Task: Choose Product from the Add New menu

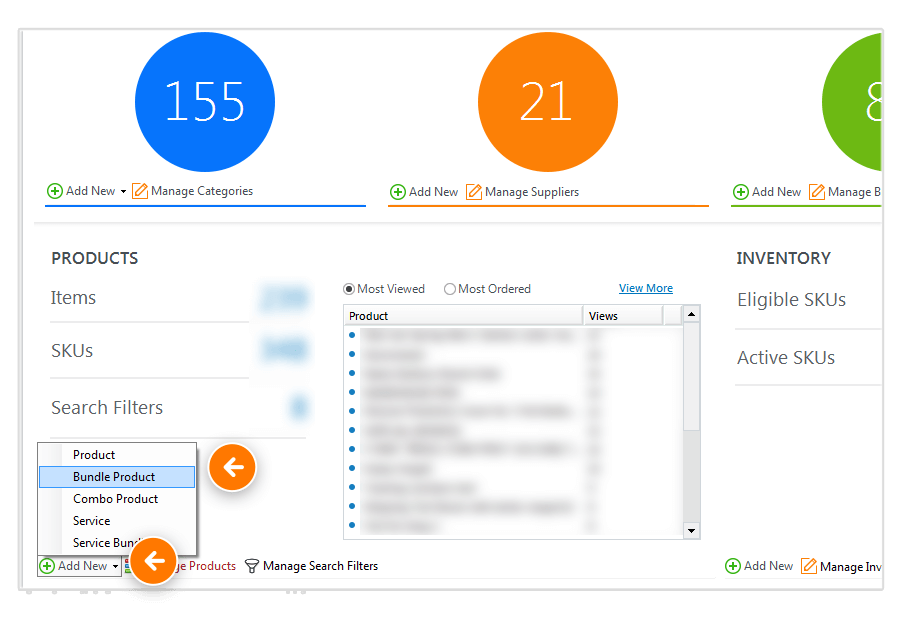Action: click(x=117, y=455)
